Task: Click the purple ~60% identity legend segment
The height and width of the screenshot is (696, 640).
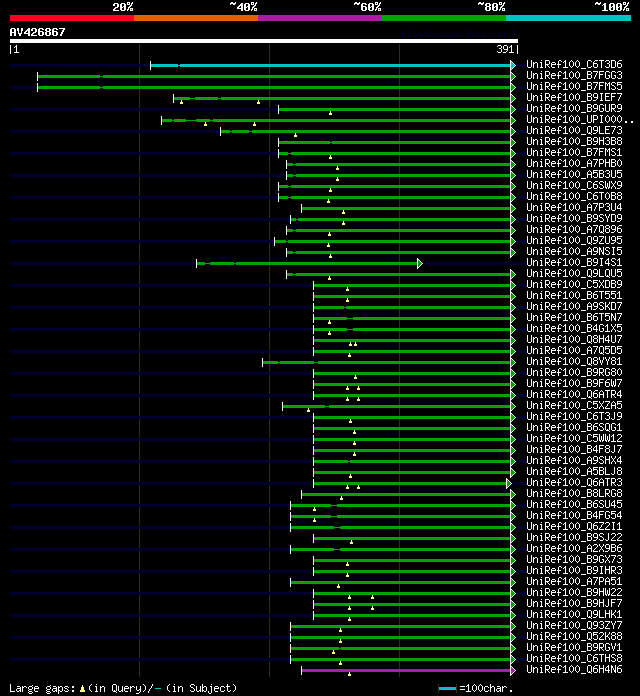Action: coord(320,18)
